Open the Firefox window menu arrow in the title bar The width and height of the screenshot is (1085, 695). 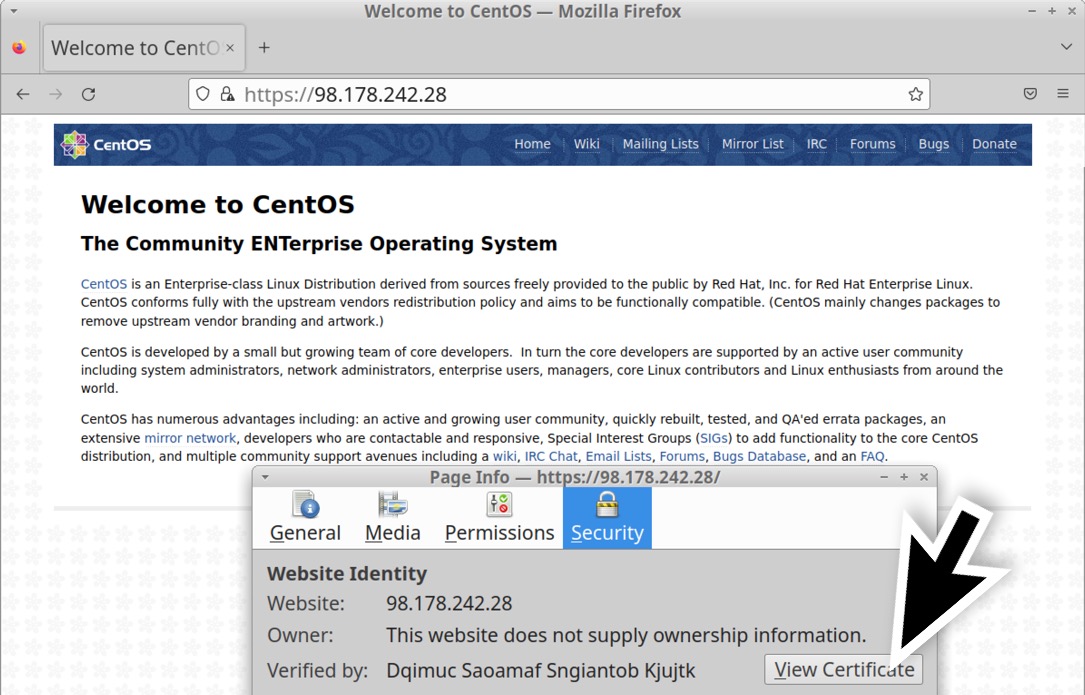(14, 11)
